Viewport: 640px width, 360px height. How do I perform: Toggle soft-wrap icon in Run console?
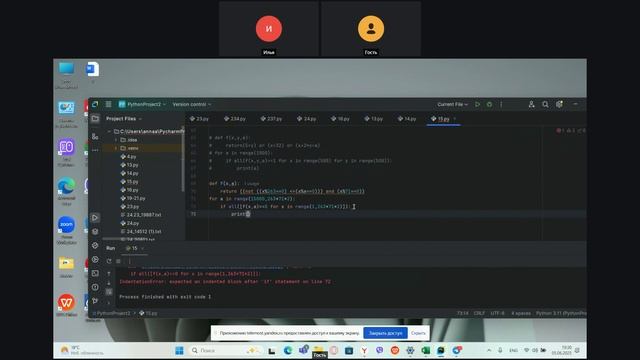click(109, 292)
